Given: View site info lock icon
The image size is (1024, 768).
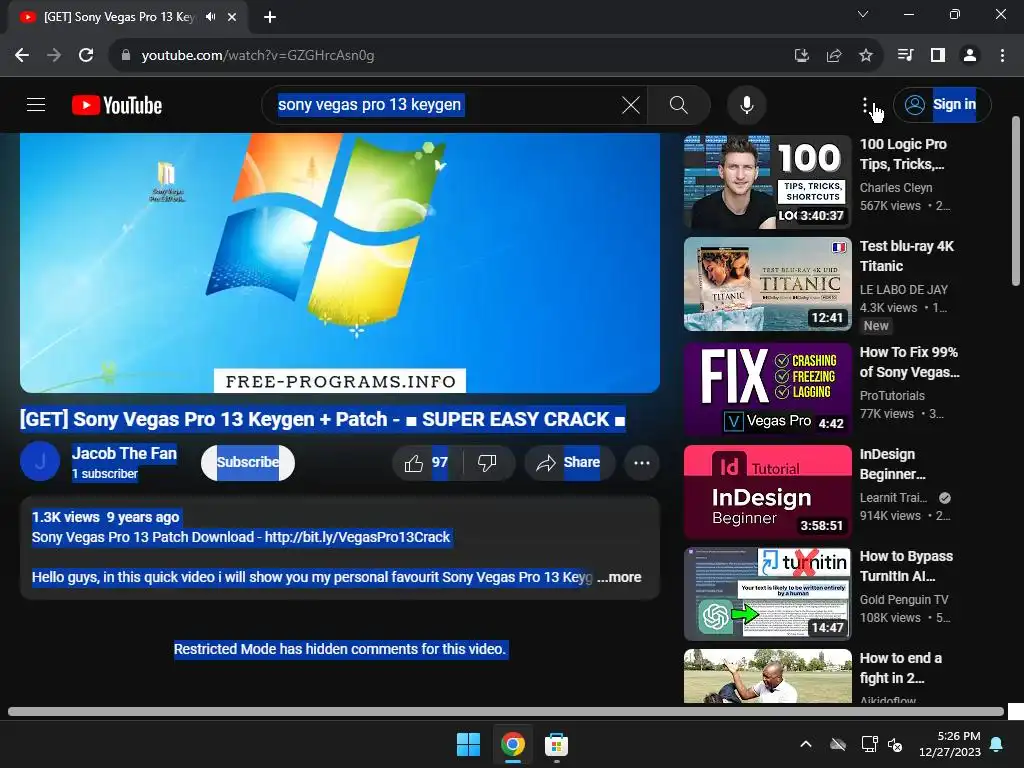Looking at the screenshot, I should tap(126, 56).
